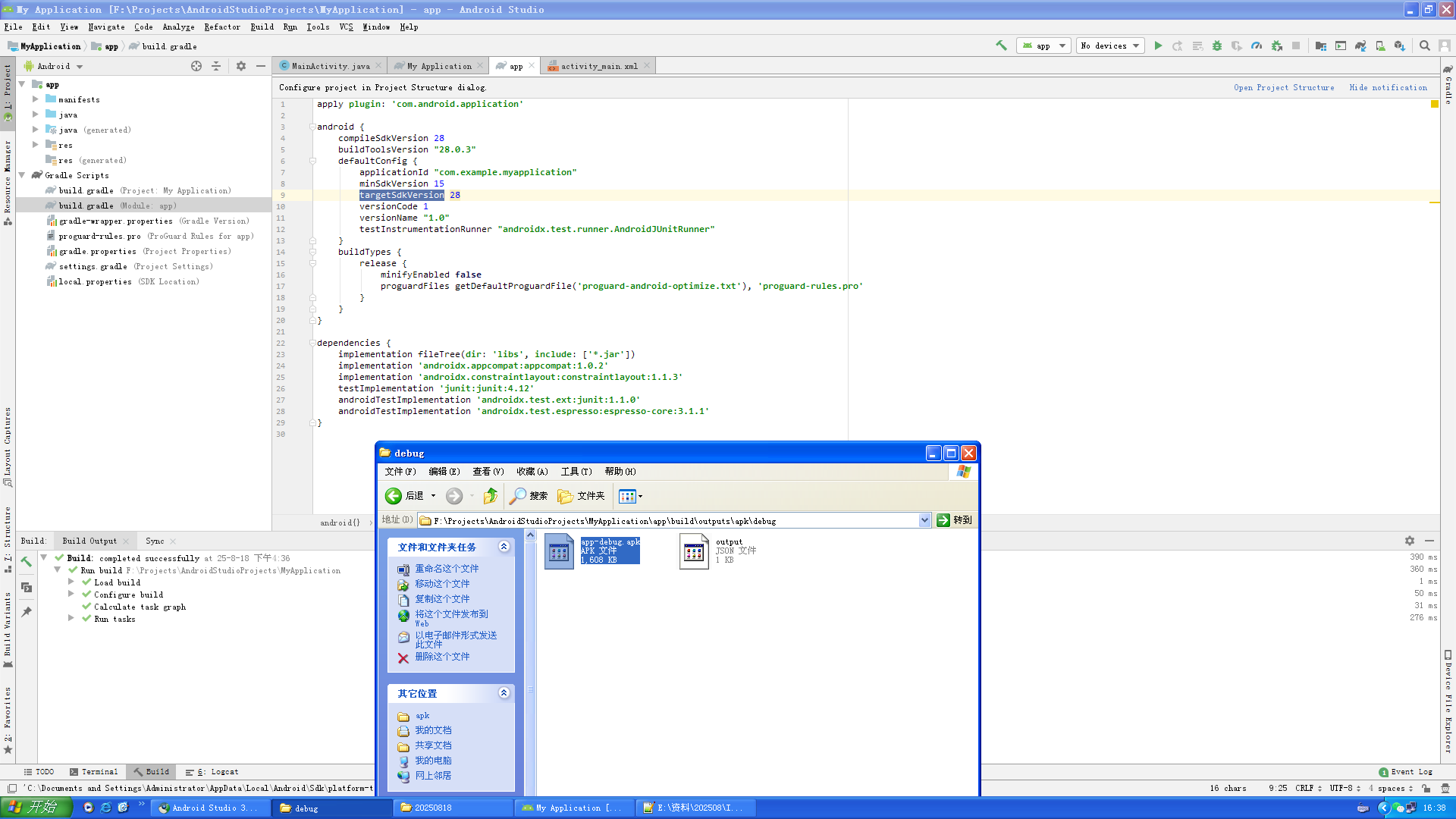
Task: Sync project with Gradle files elephant icon
Action: [1360, 45]
